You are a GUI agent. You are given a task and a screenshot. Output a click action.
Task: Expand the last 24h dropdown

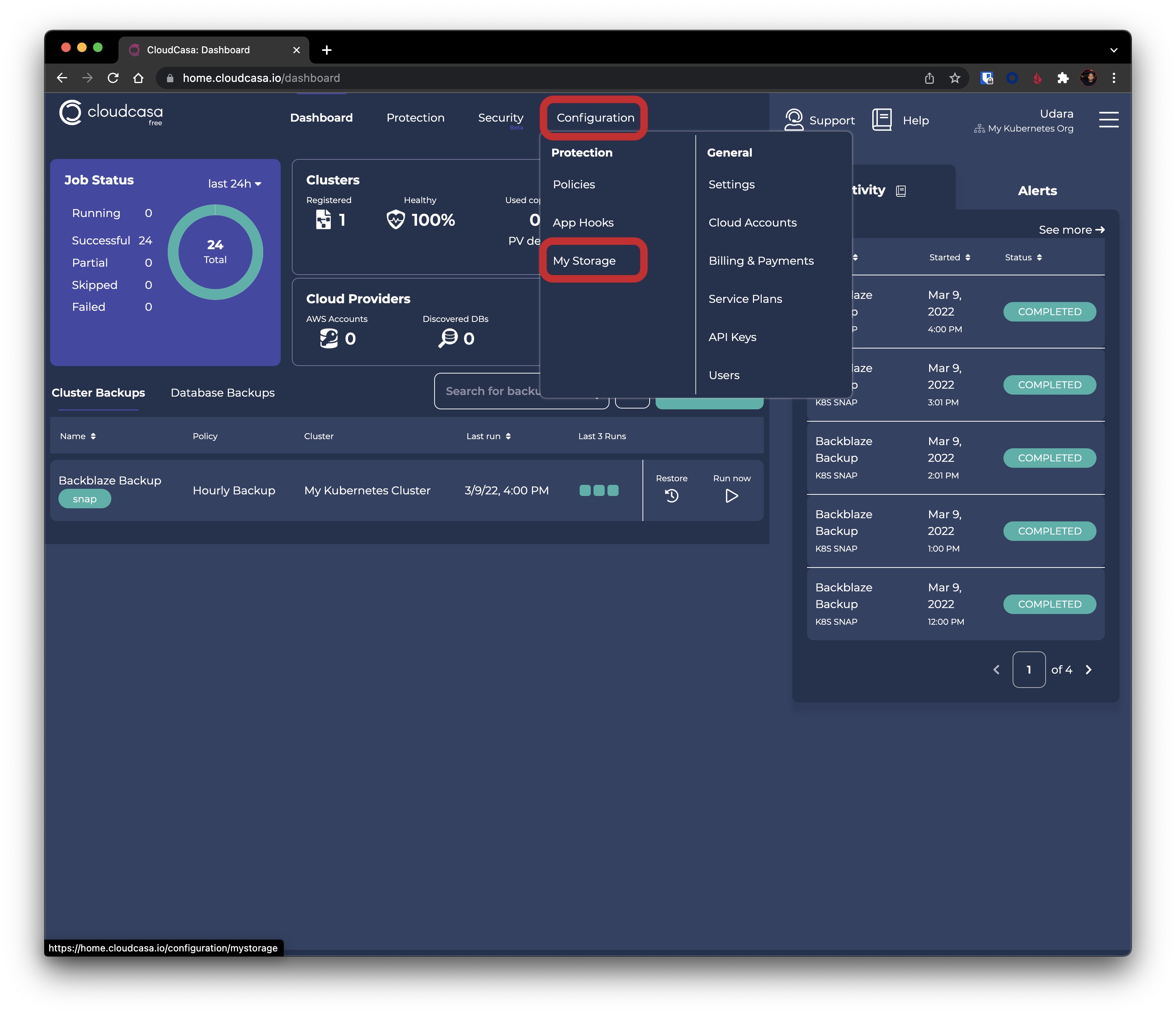(x=235, y=184)
